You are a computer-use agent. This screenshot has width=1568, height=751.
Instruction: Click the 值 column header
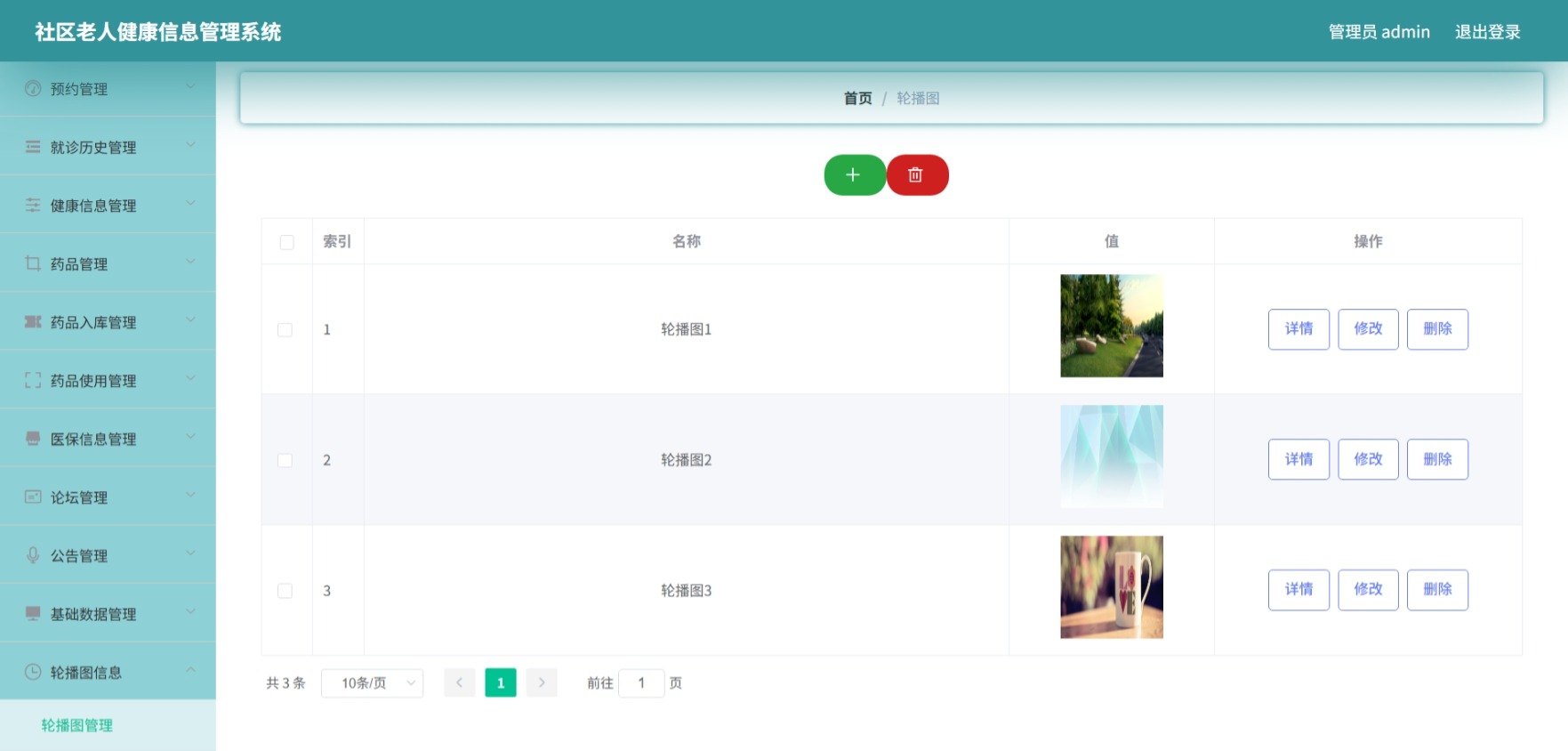[x=1112, y=241]
